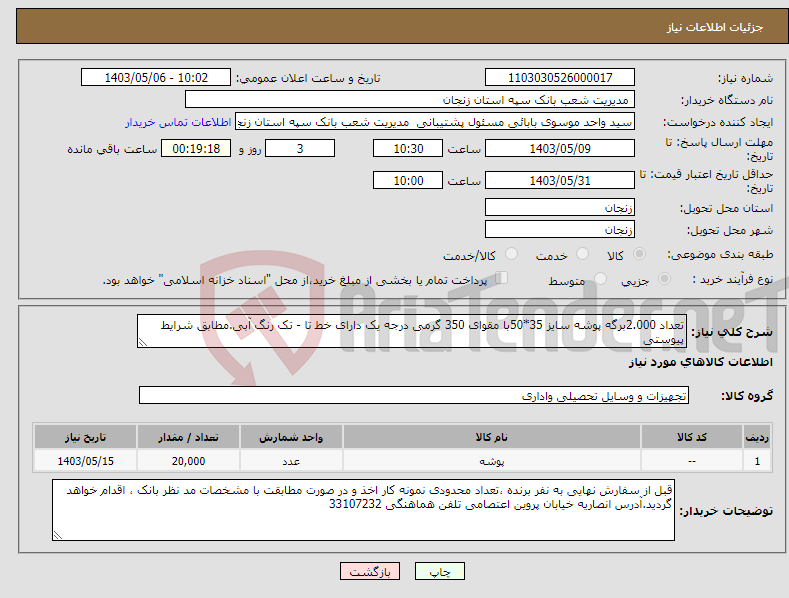Image resolution: width=789 pixels, height=598 pixels.
Task: Click the نوع فرآیند خرید label
Action: point(733,279)
